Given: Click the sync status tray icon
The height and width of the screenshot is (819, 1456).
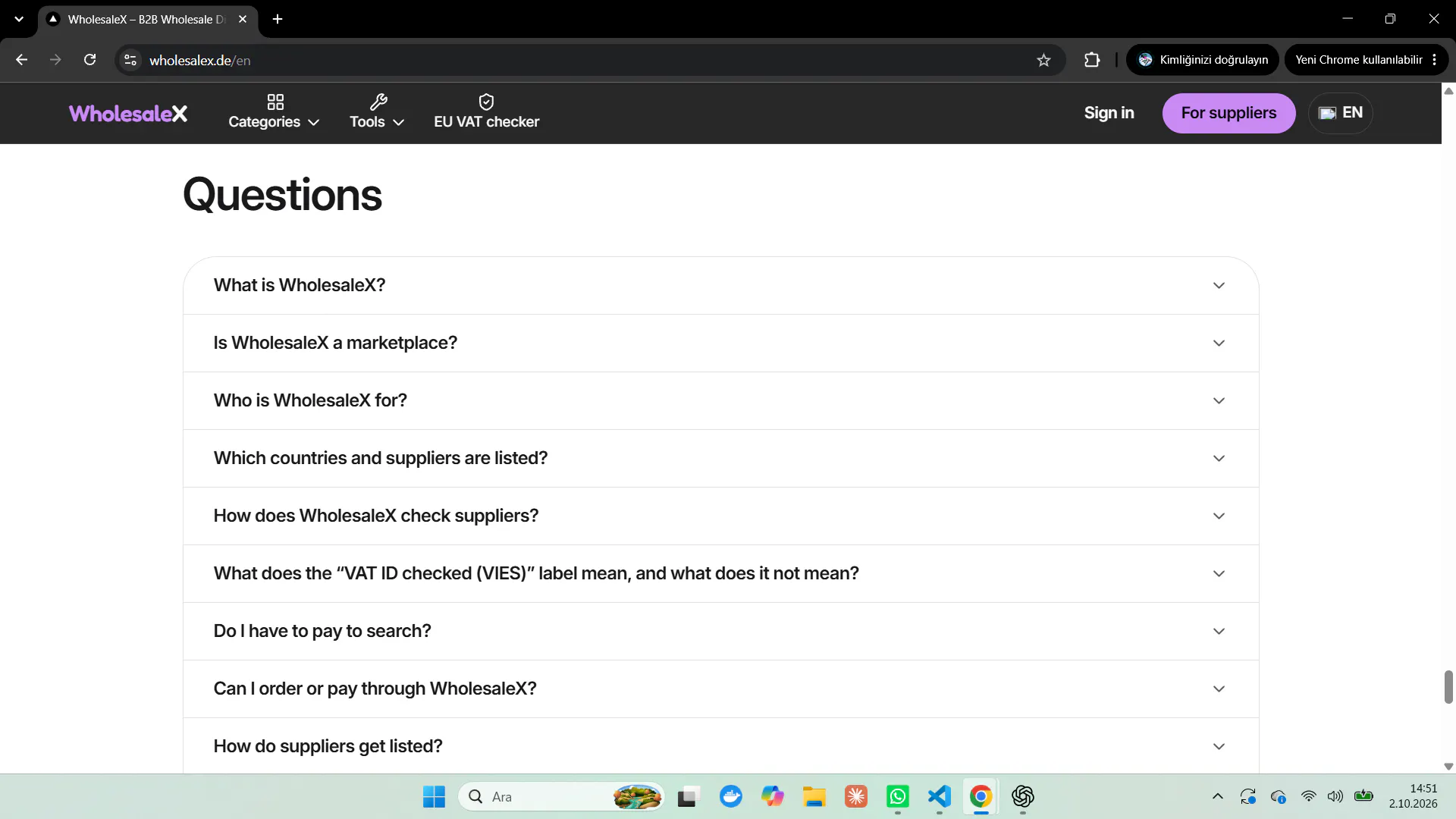Looking at the screenshot, I should tap(1248, 796).
